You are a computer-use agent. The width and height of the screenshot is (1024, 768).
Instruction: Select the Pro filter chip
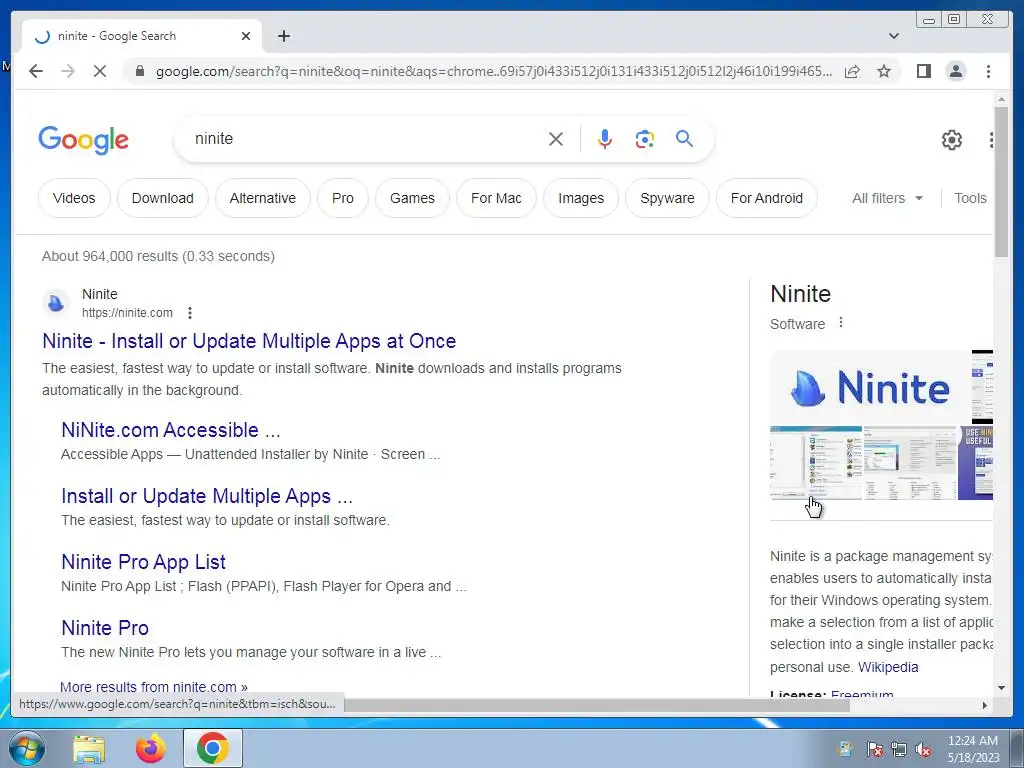343,198
